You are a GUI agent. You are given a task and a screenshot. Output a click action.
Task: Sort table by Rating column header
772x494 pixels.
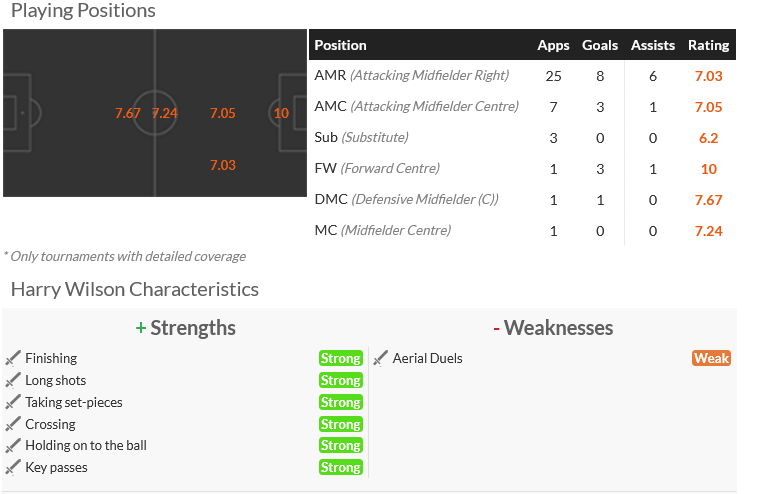(708, 45)
